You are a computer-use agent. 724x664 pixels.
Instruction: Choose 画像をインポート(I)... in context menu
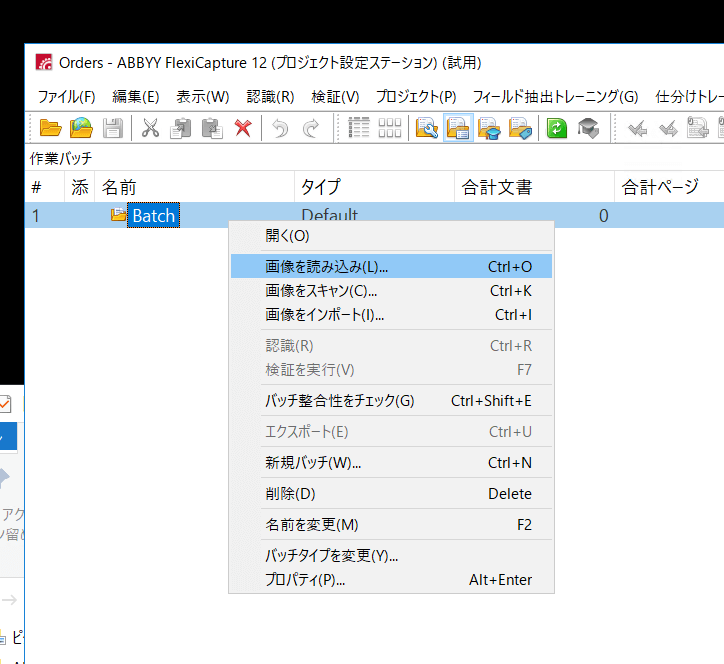(391, 315)
